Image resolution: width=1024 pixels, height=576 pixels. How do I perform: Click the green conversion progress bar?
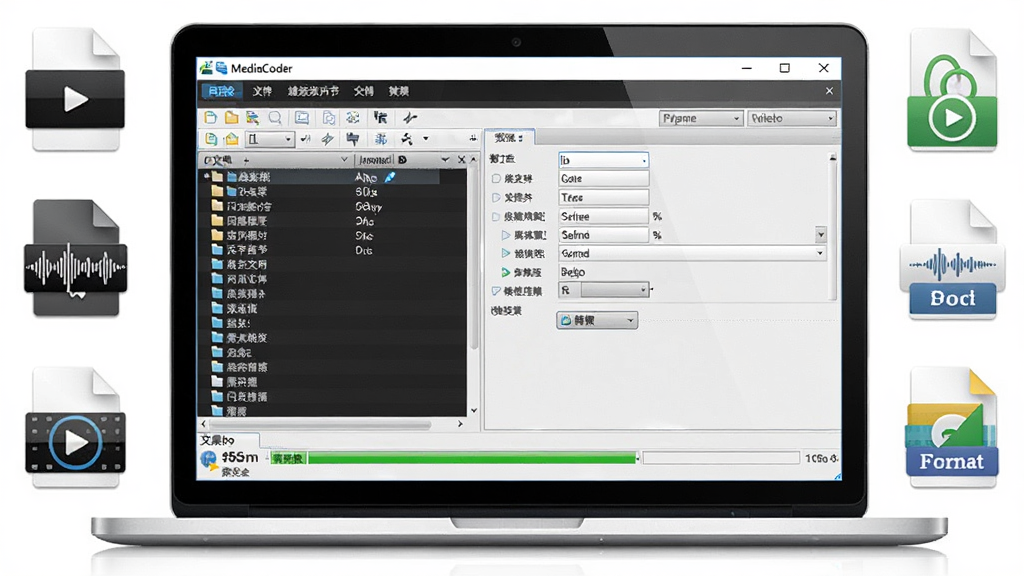point(472,458)
